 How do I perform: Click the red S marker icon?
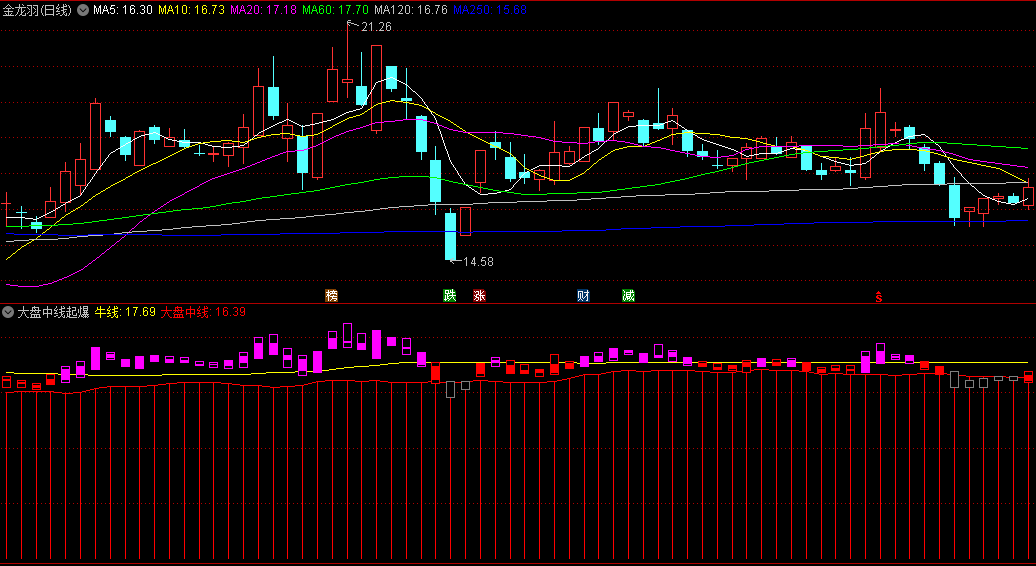(879, 297)
